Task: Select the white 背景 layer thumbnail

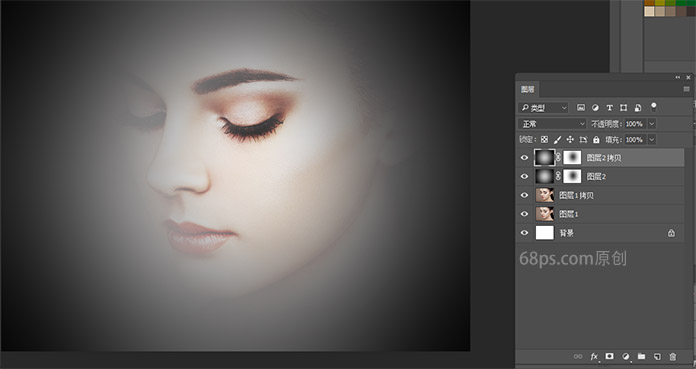Action: tap(545, 233)
